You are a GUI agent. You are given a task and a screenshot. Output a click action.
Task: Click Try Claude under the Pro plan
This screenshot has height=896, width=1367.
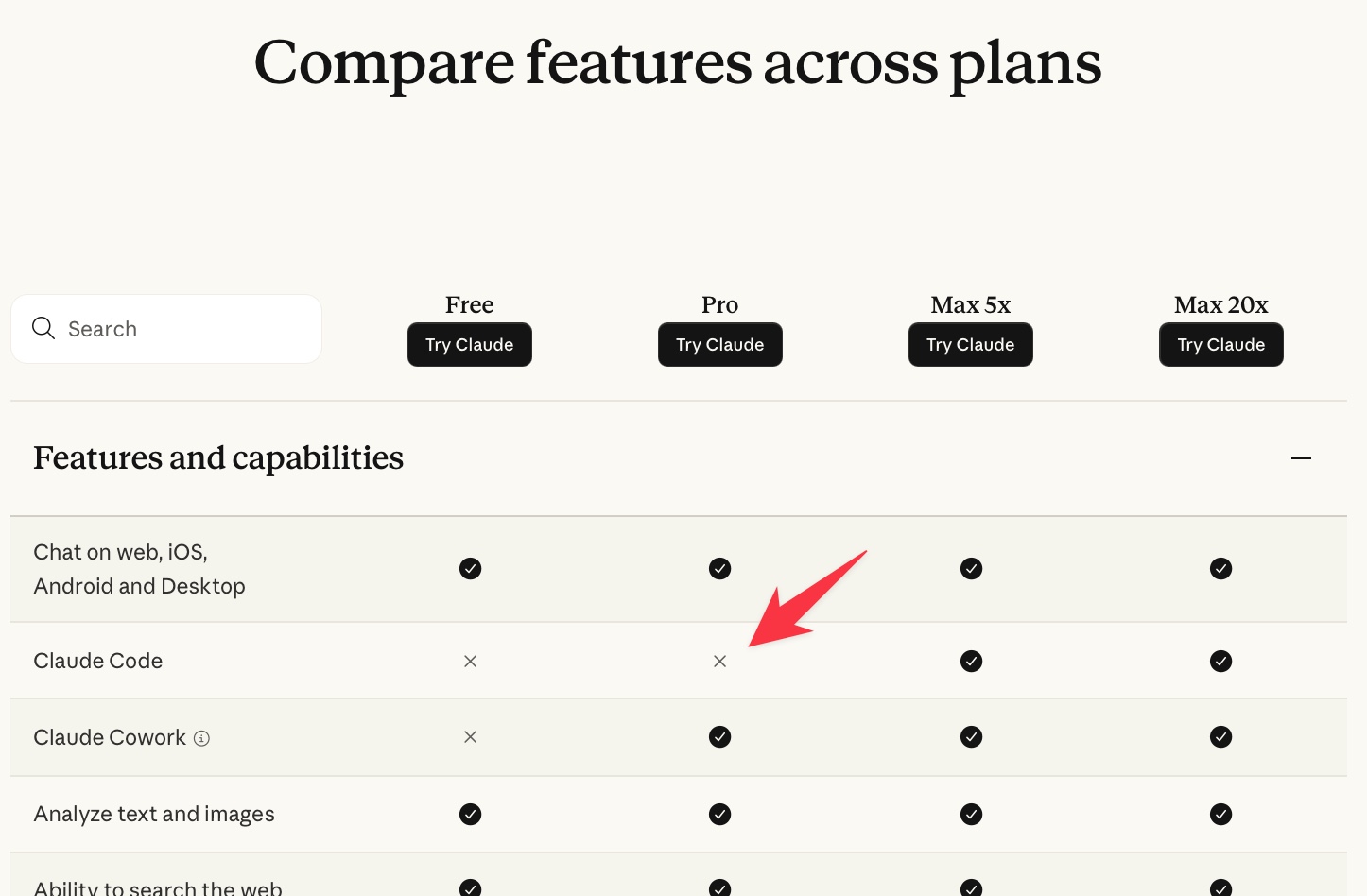click(x=719, y=344)
